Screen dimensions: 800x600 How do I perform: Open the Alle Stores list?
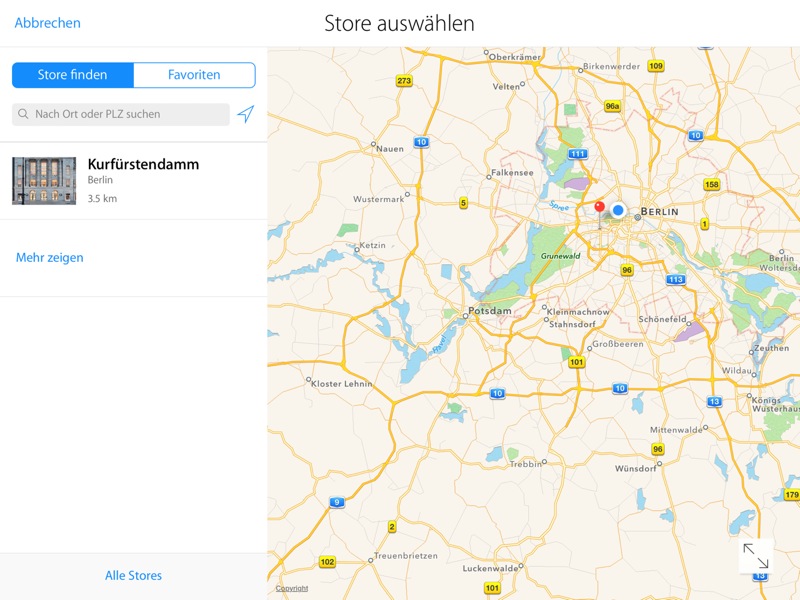click(133, 576)
